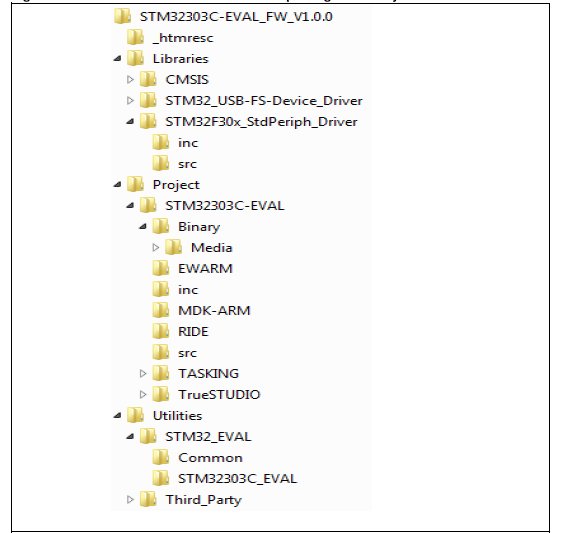579x533 pixels.
Task: Expand the TASKING folder arrow
Action: tap(143, 373)
